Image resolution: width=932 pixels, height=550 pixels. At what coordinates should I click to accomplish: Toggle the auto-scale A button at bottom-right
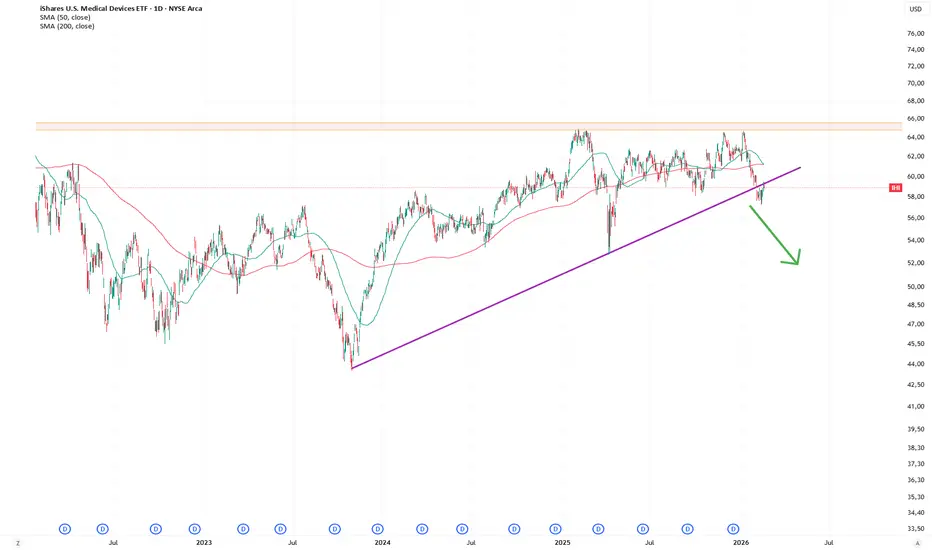click(x=916, y=543)
